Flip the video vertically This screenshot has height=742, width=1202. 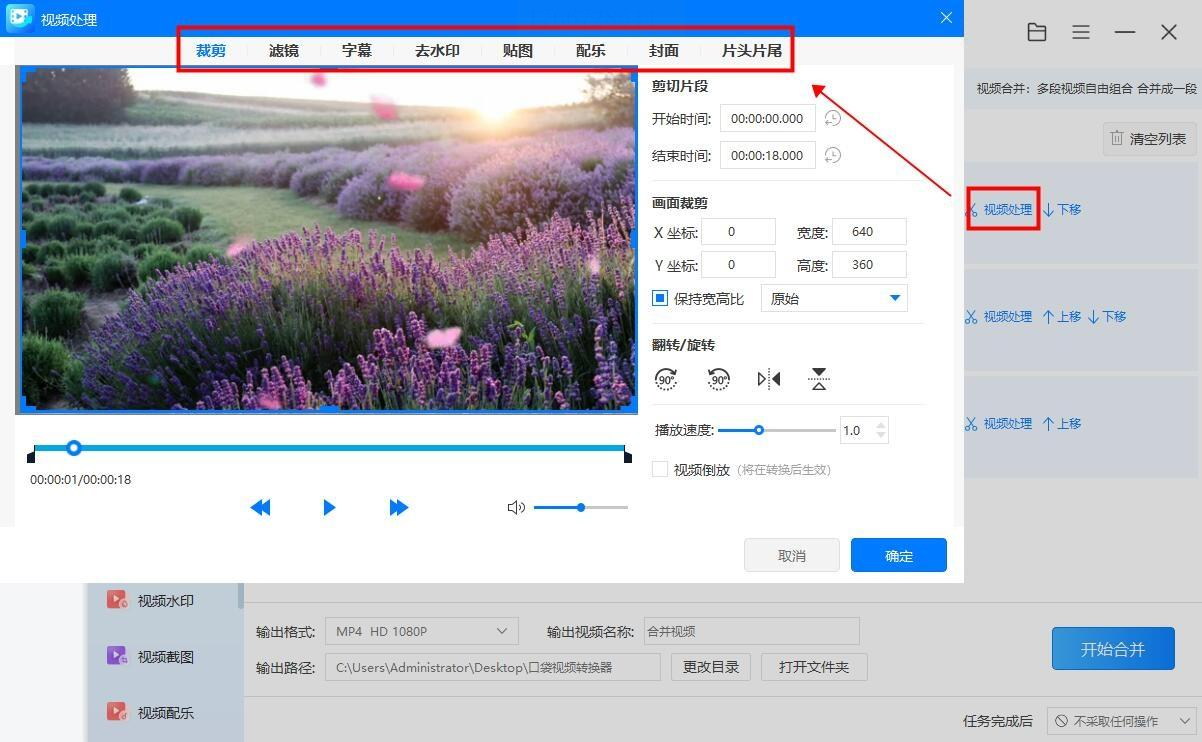point(819,379)
